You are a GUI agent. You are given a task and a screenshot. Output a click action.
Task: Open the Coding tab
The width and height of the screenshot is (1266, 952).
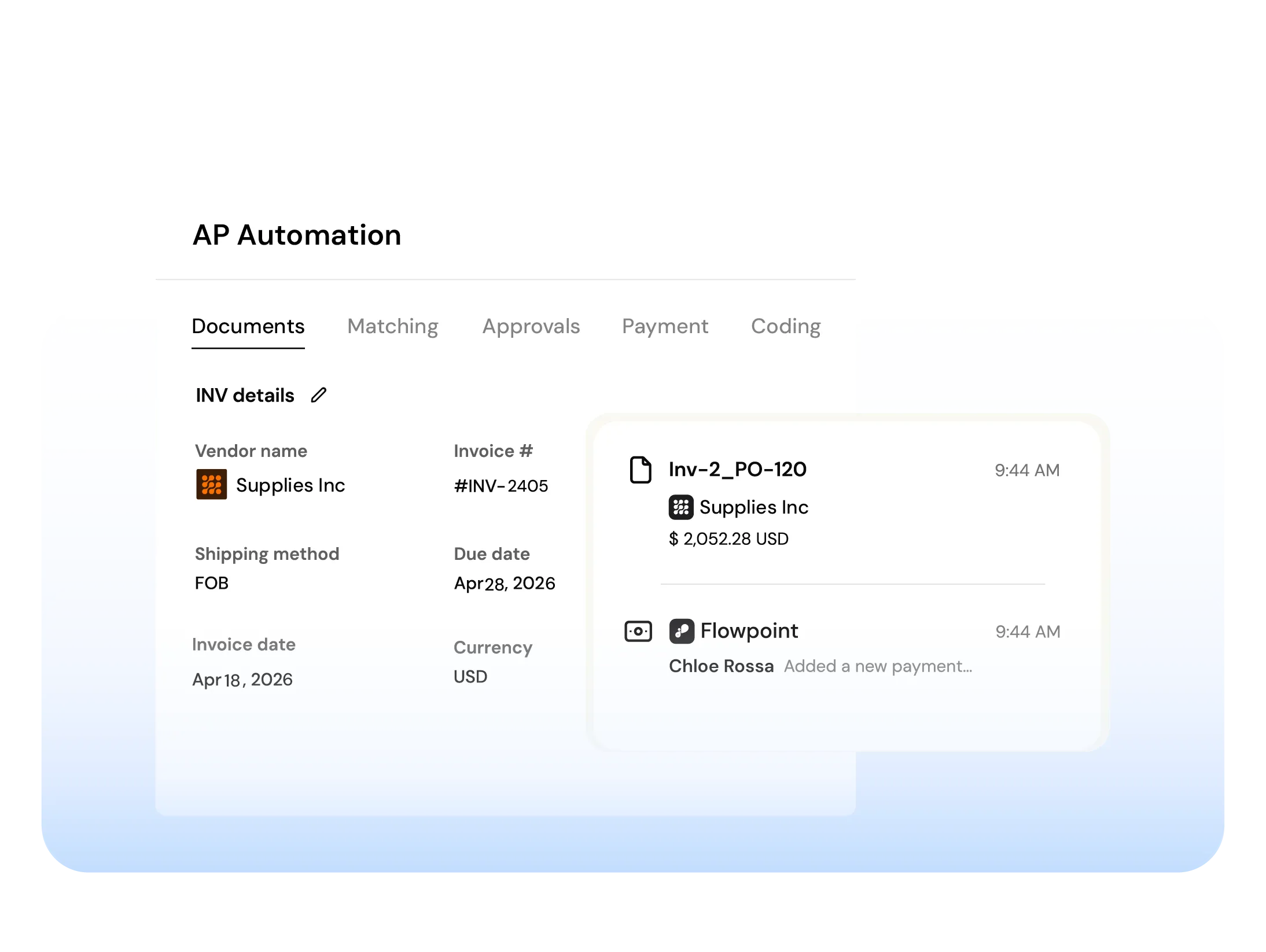[785, 326]
